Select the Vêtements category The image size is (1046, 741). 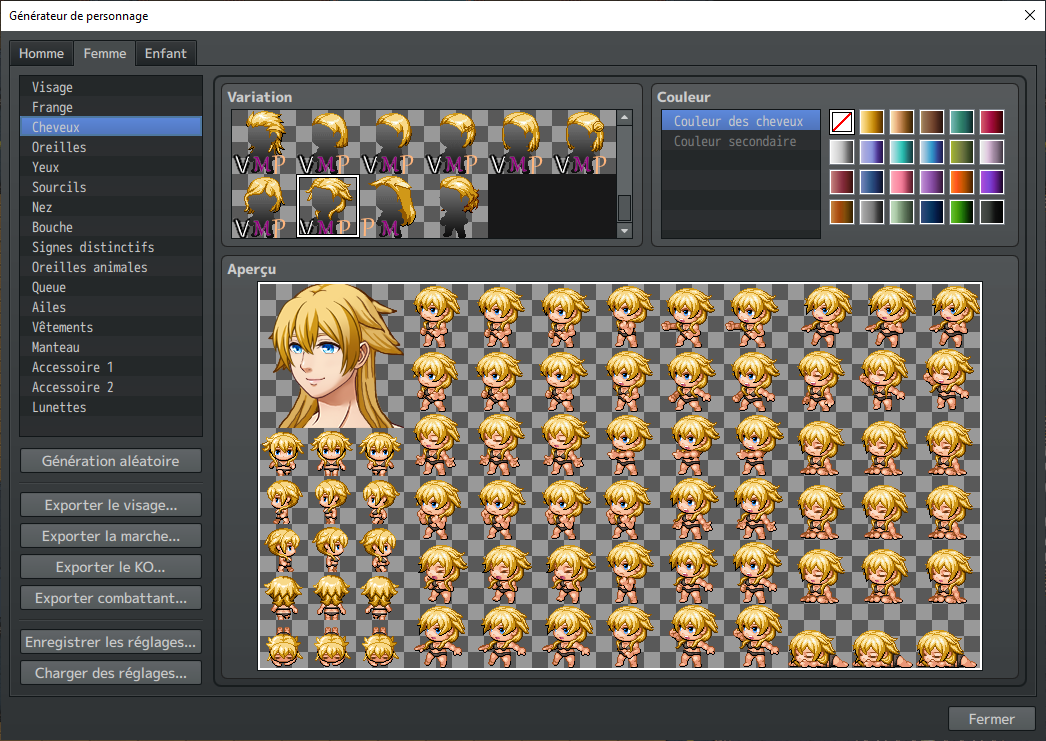pyautogui.click(x=111, y=327)
